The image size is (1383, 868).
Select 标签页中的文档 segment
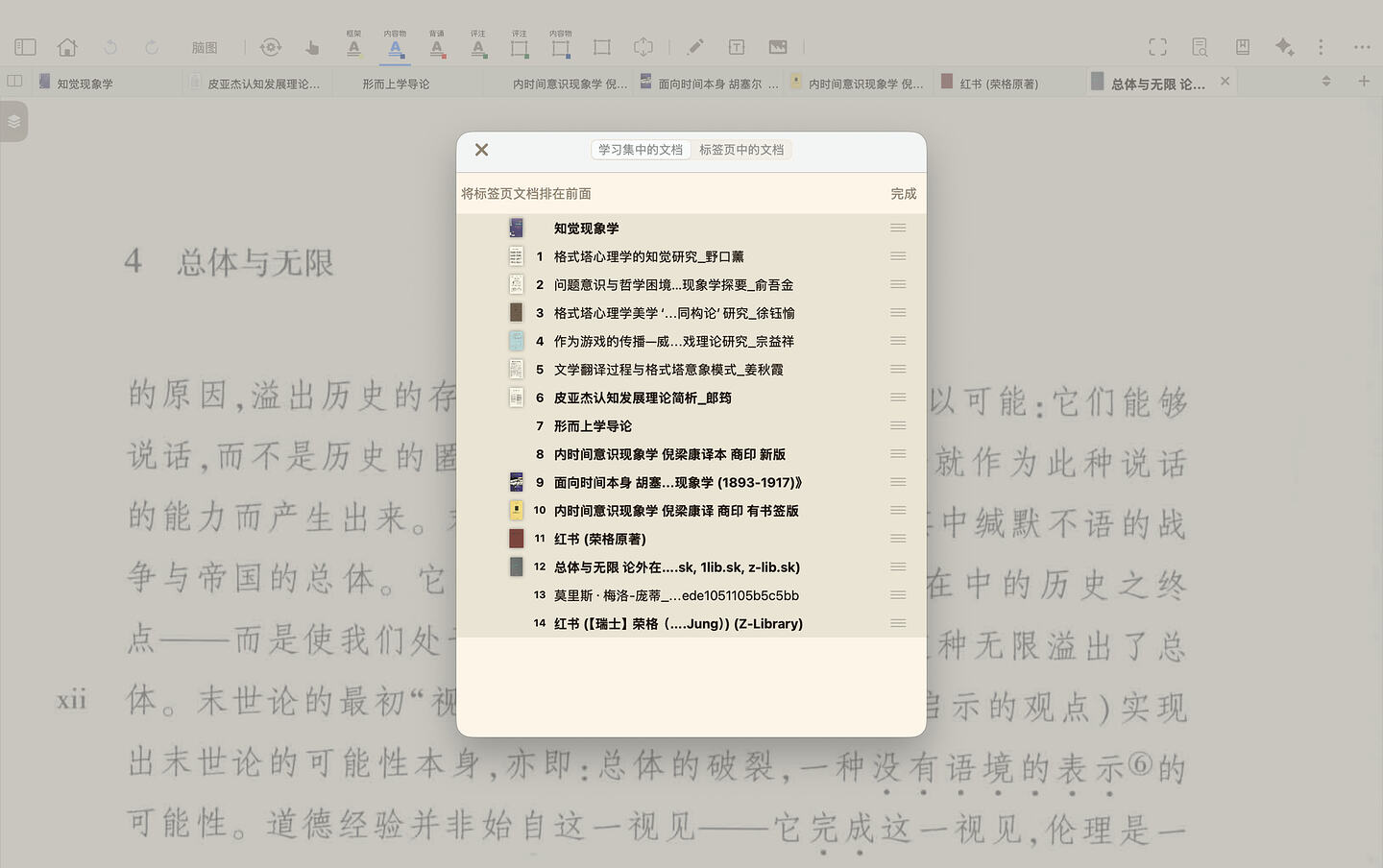tap(741, 150)
